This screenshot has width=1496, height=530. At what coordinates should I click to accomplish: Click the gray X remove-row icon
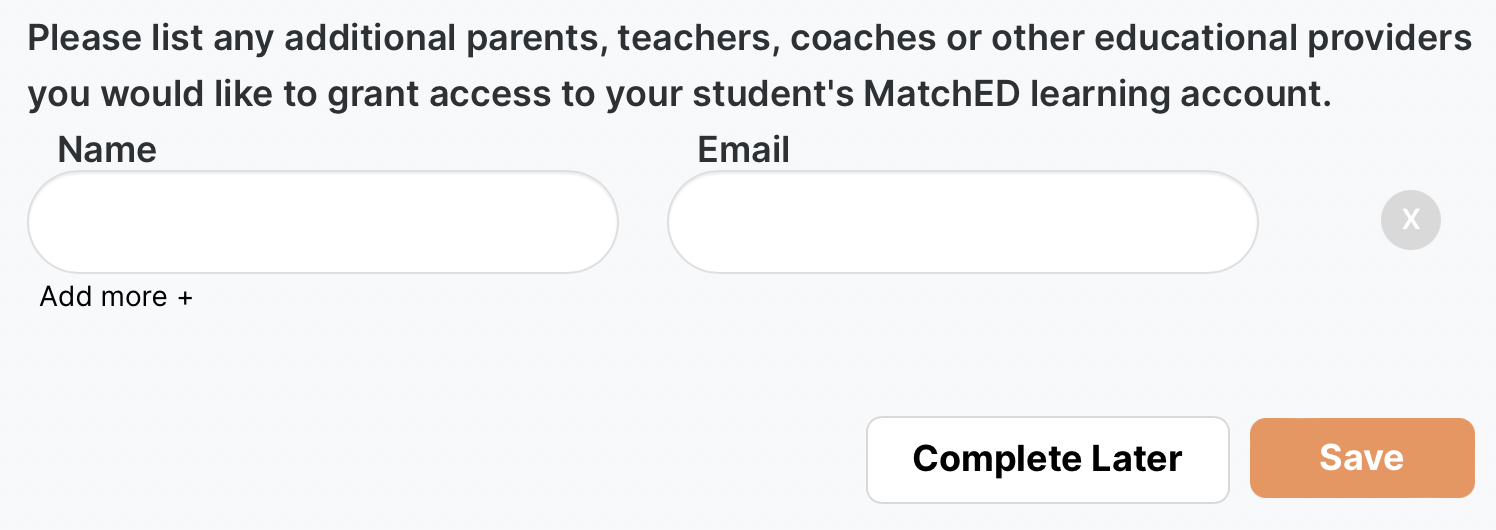click(x=1410, y=220)
